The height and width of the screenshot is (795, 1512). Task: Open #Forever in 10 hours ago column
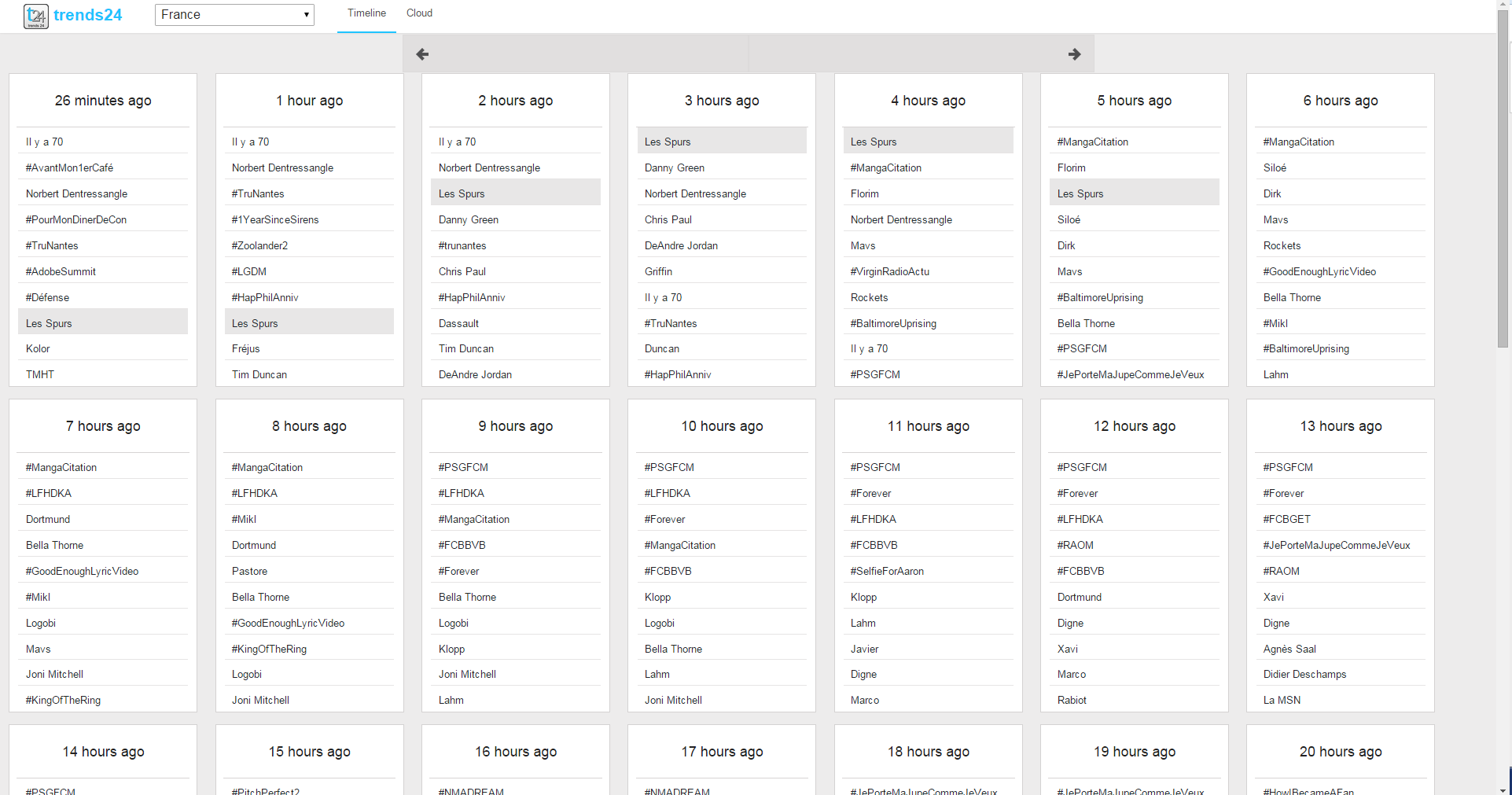click(664, 519)
